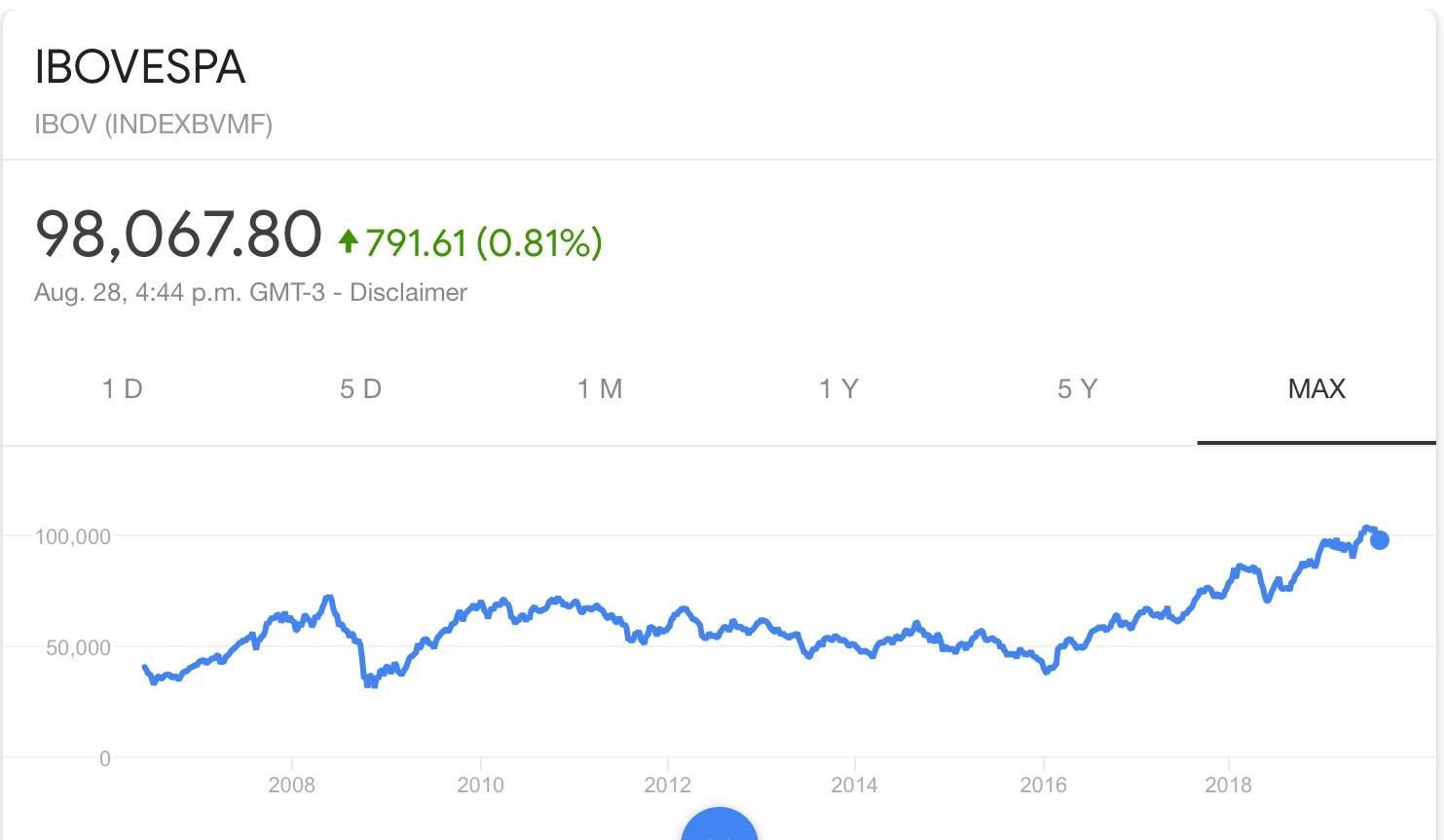The width and height of the screenshot is (1444, 840).
Task: Click the IBOV (INDEXBVMF) ticker label
Action: click(153, 125)
